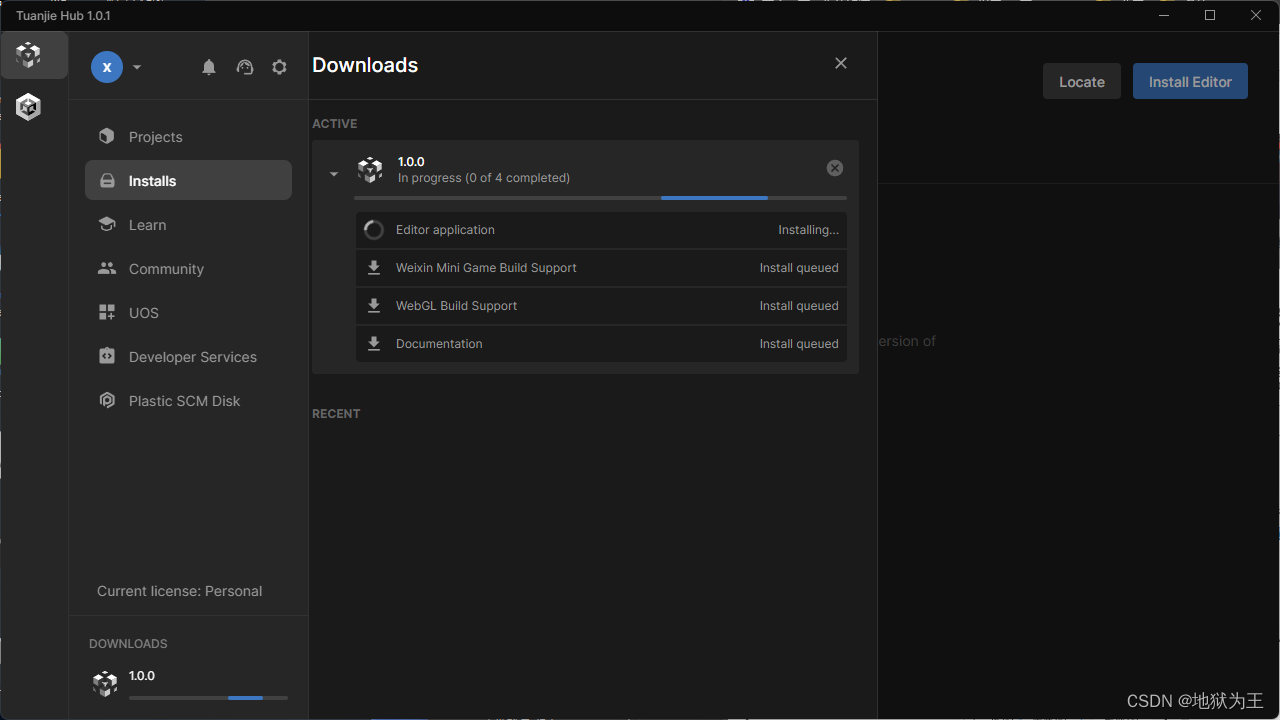Open notifications bell icon
This screenshot has width=1280, height=720.
[209, 67]
